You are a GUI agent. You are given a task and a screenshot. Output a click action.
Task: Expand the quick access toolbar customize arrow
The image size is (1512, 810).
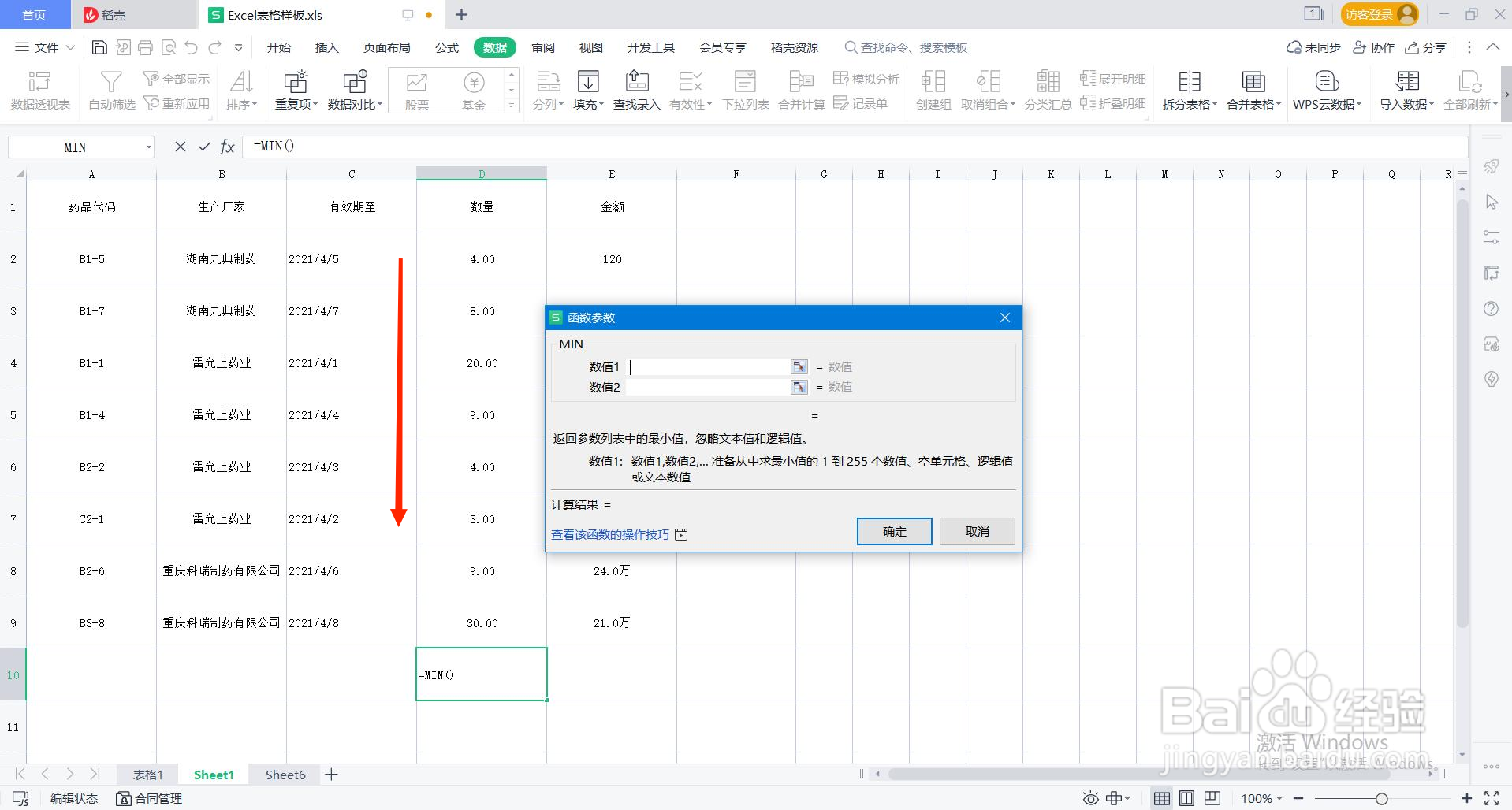(x=238, y=47)
